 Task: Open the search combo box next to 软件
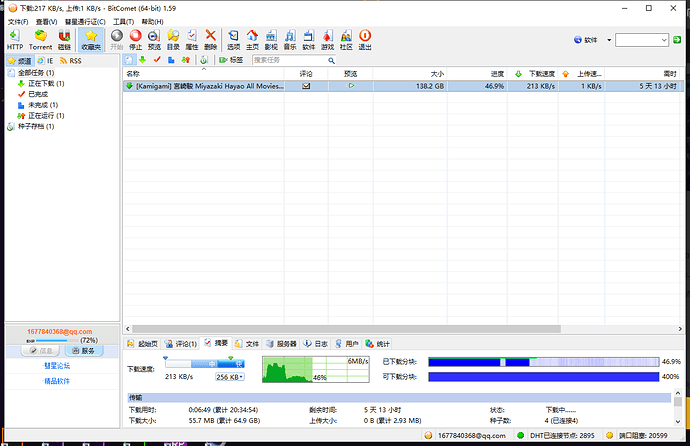642,40
